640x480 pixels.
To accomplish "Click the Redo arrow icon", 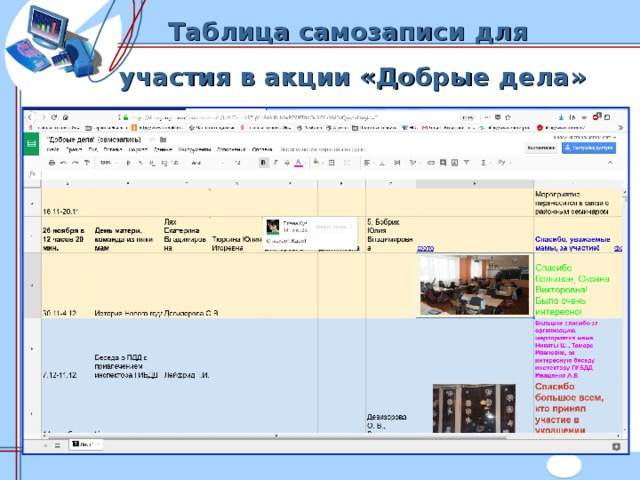I will pos(75,163).
